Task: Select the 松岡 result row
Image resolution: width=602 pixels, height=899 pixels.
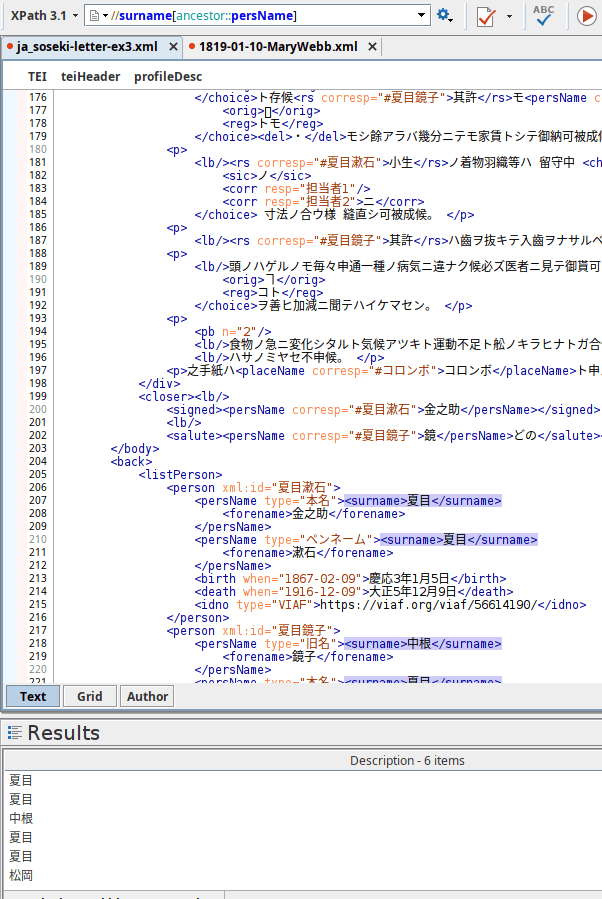Action: coord(303,875)
